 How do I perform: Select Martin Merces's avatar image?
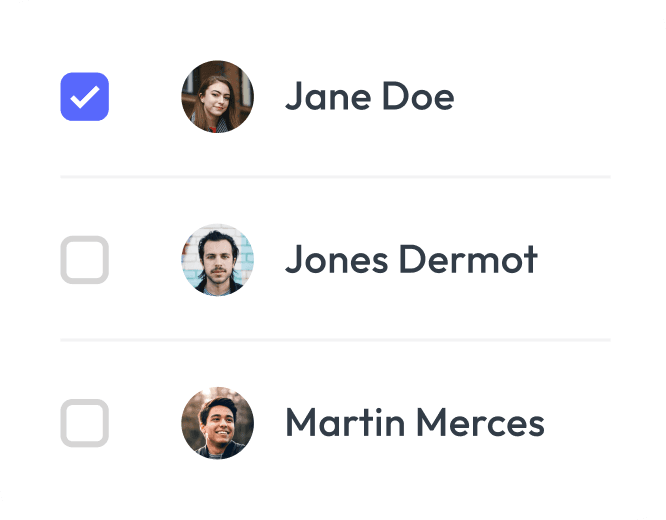tap(217, 423)
